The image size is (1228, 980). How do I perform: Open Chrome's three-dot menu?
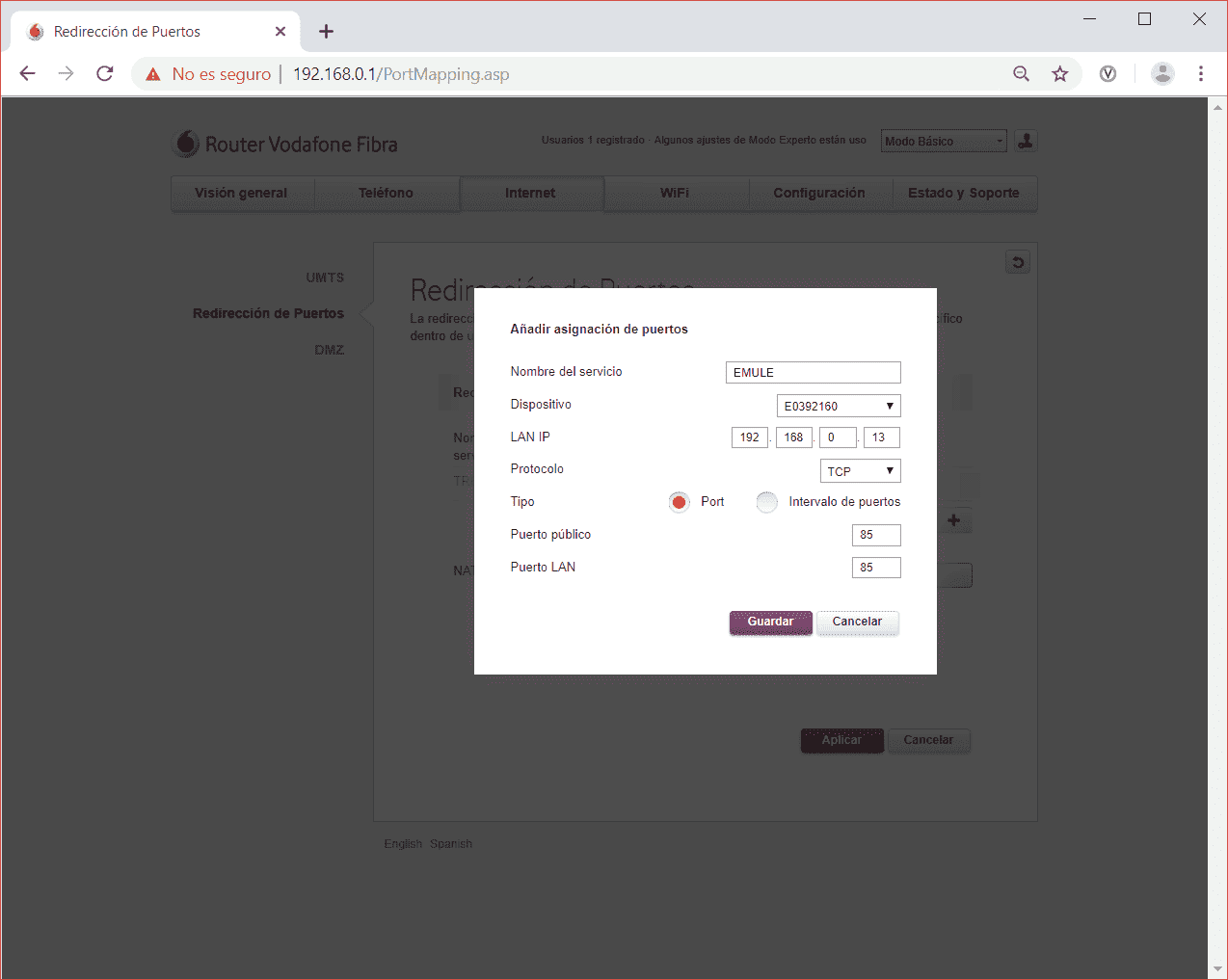click(1200, 74)
